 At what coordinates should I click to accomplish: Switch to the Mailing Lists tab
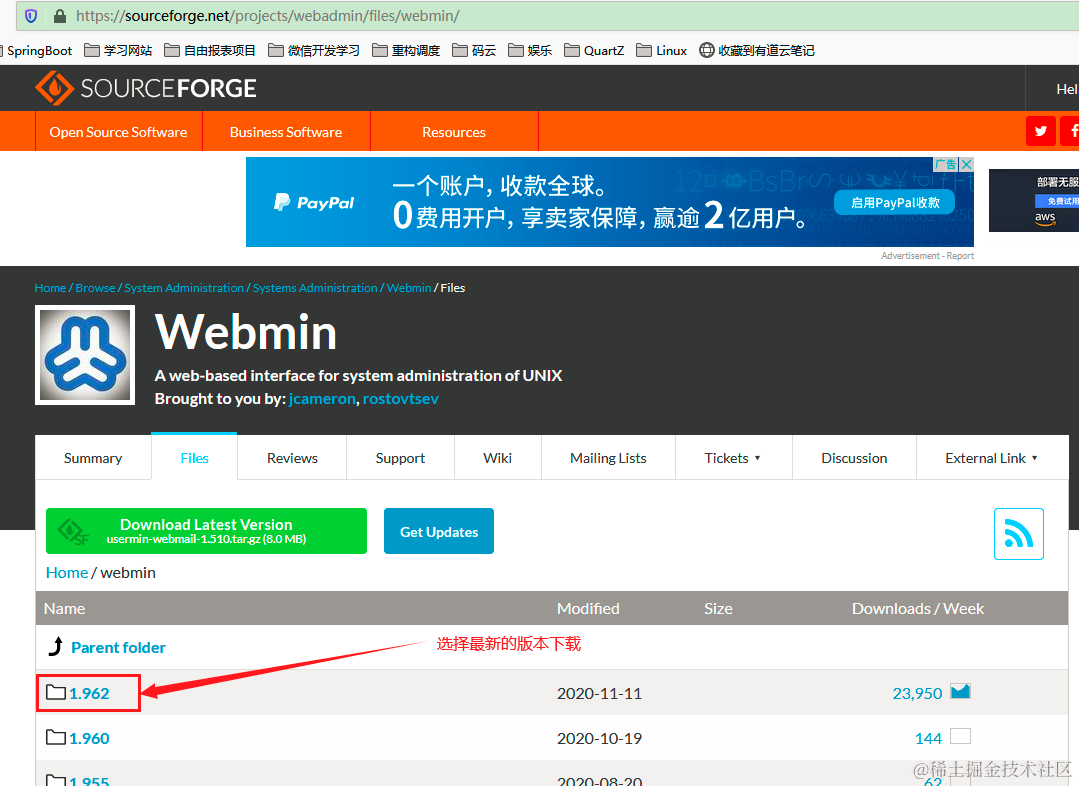coord(608,458)
